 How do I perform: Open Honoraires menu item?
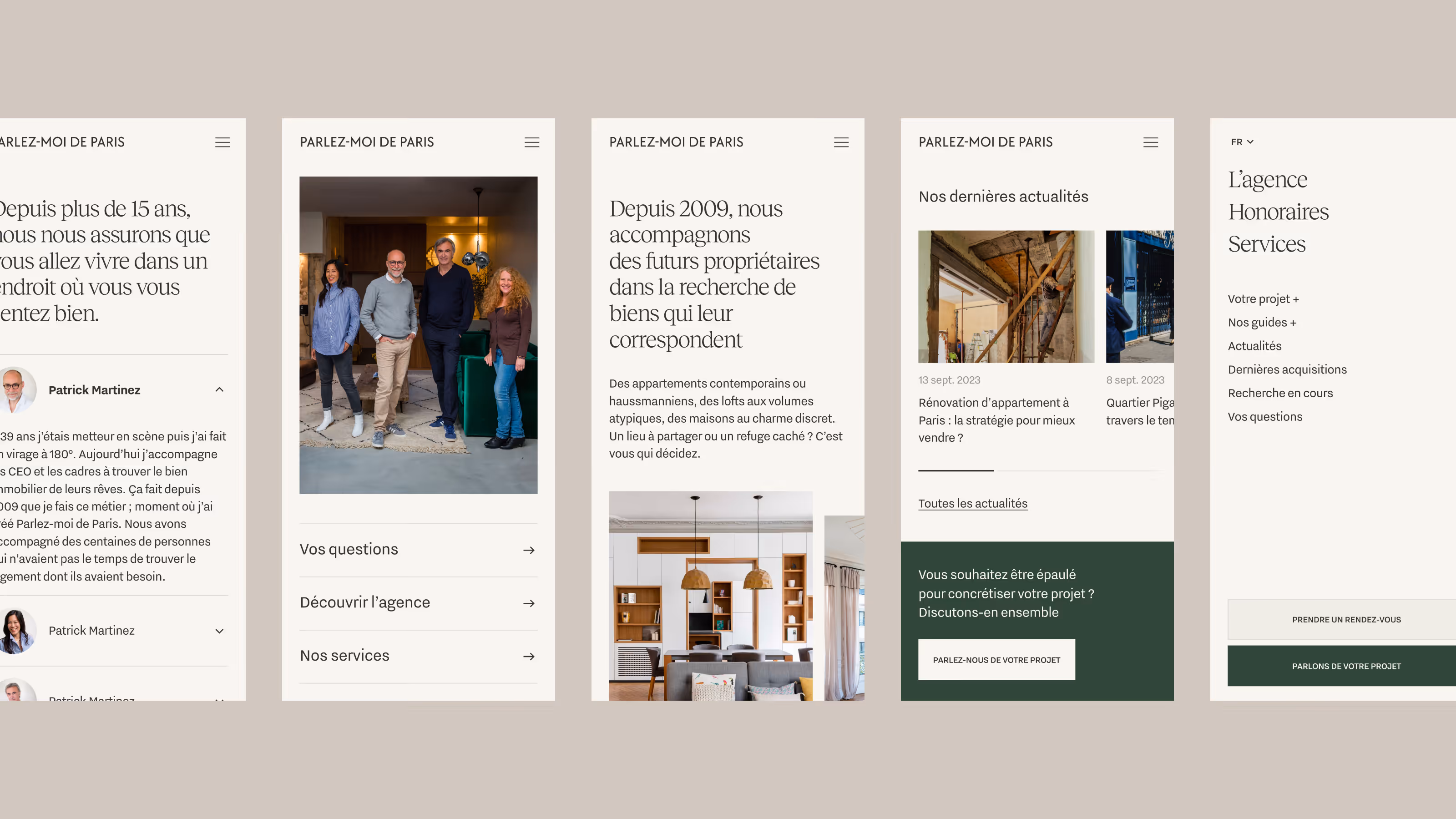point(1278,212)
